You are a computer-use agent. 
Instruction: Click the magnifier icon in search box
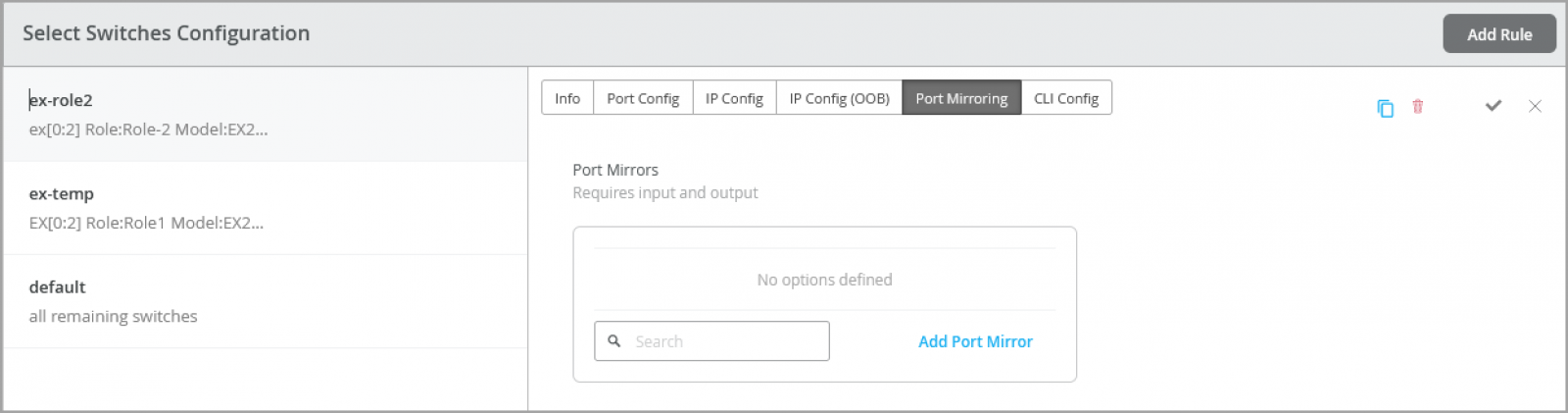[x=614, y=341]
